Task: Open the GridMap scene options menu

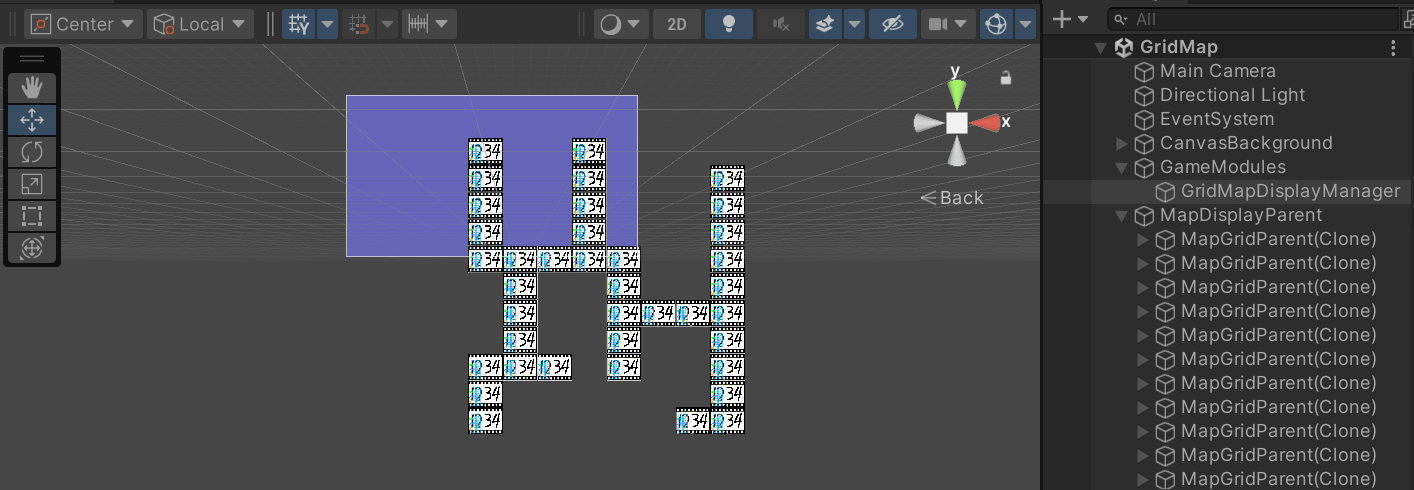Action: 1393,47
